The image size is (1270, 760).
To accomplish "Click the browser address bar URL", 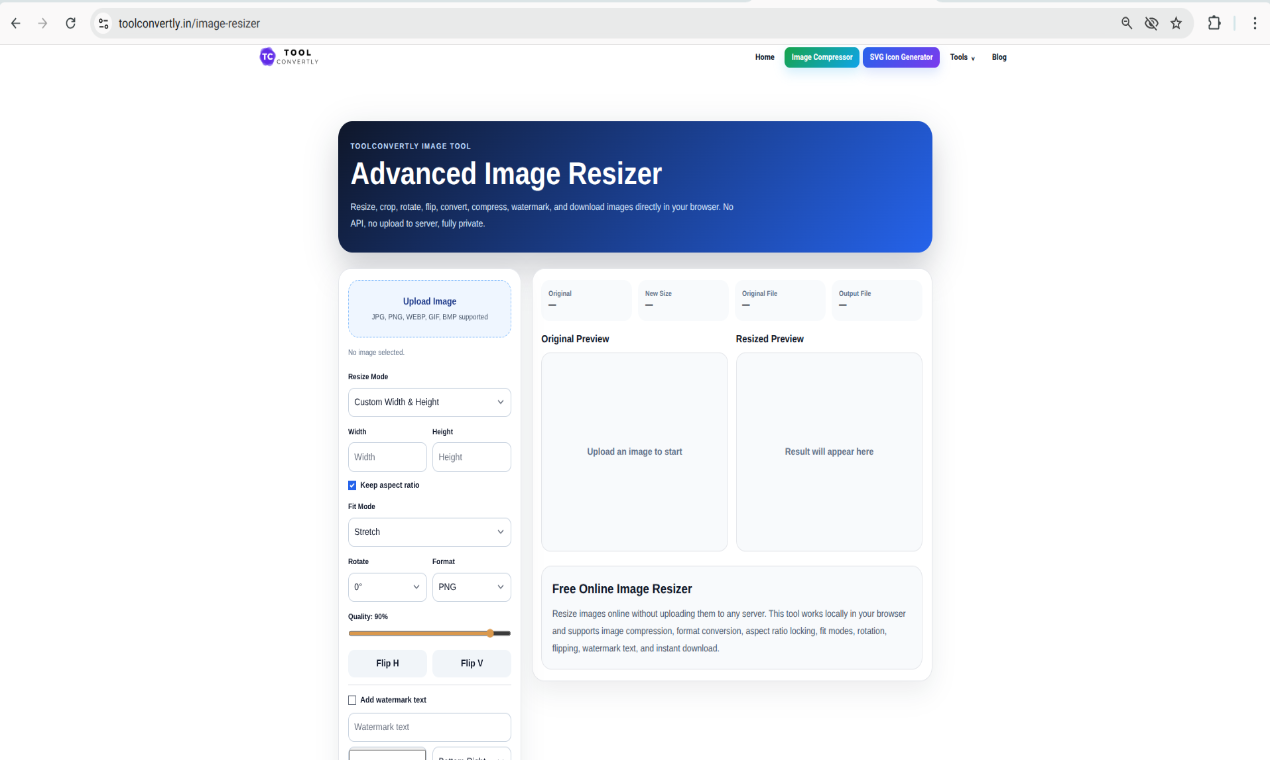I will [x=189, y=23].
